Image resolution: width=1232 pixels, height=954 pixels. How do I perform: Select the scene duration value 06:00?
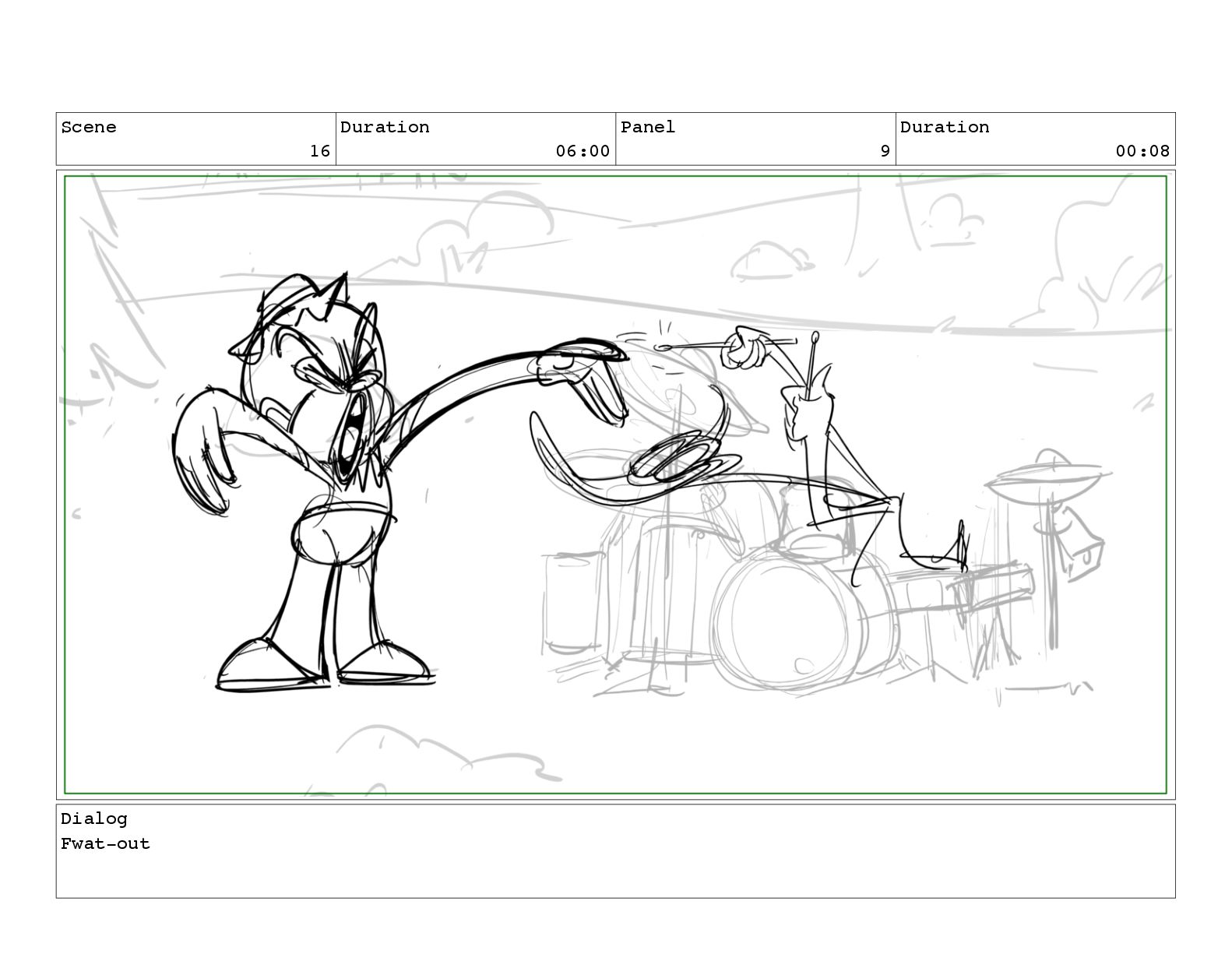coord(583,151)
